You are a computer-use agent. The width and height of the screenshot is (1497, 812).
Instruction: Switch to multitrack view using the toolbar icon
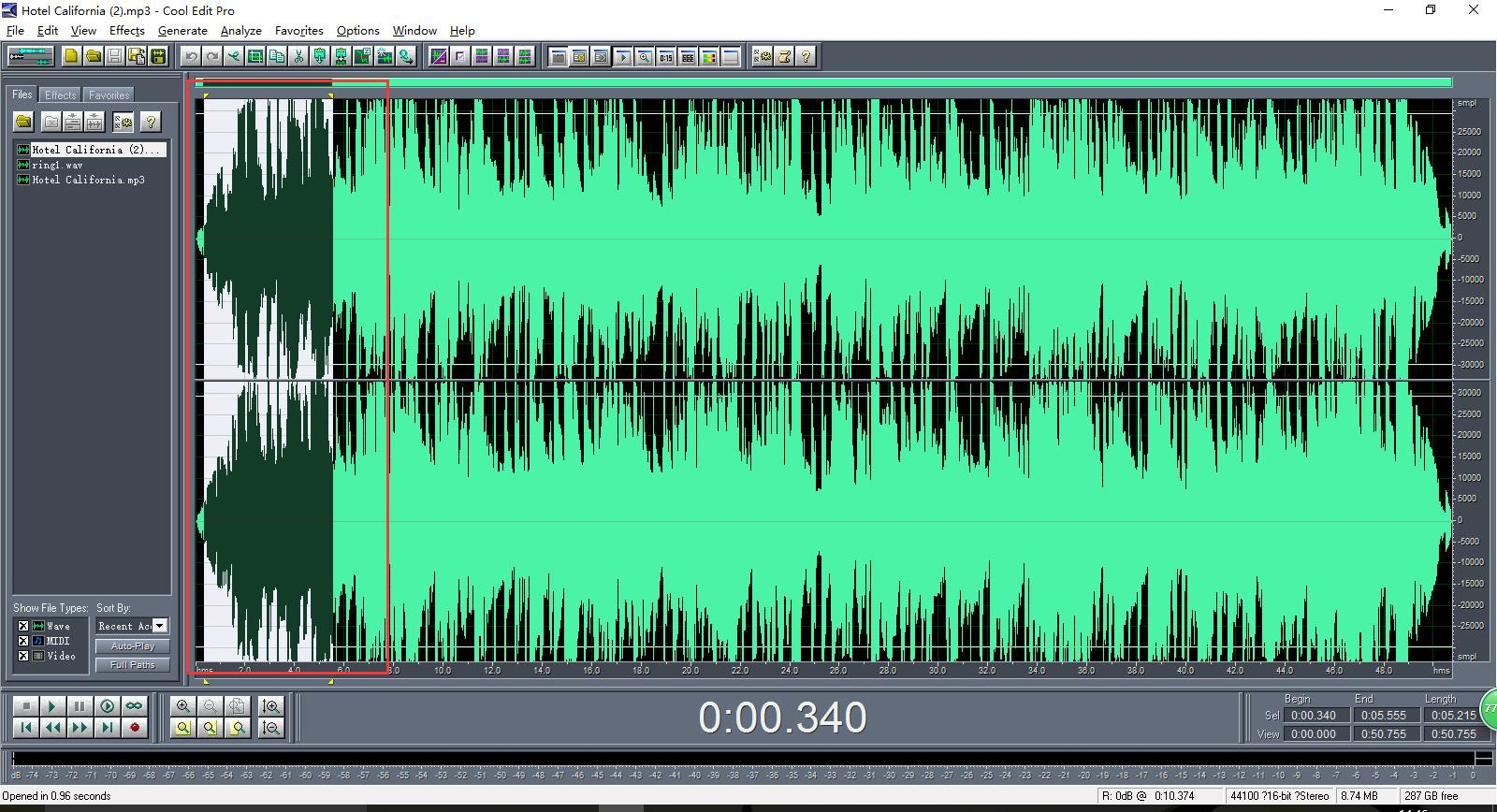pyautogui.click(x=30, y=56)
